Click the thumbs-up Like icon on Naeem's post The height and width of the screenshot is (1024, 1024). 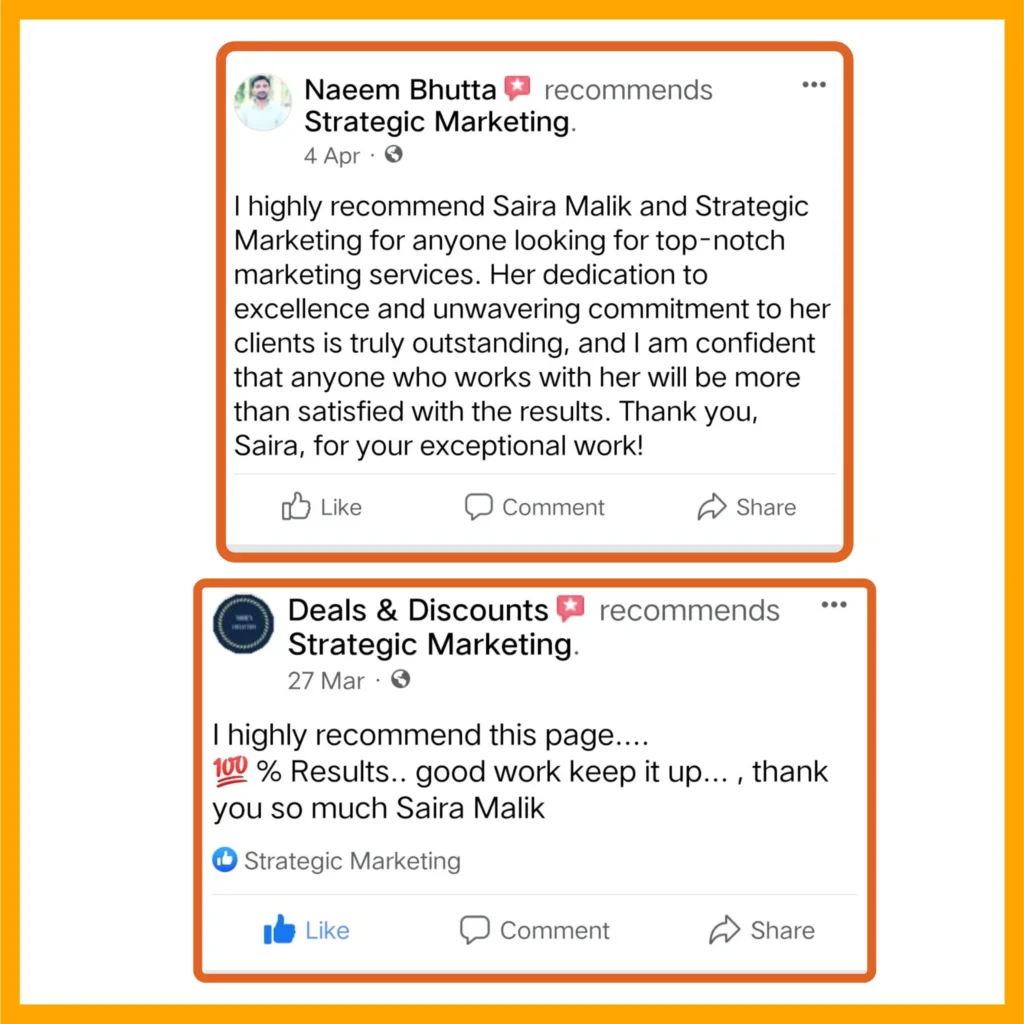coord(296,508)
